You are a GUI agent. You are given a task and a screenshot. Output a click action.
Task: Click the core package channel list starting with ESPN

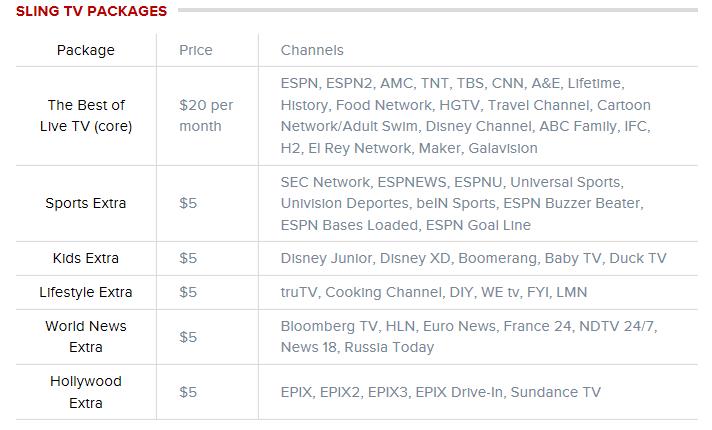pos(465,115)
